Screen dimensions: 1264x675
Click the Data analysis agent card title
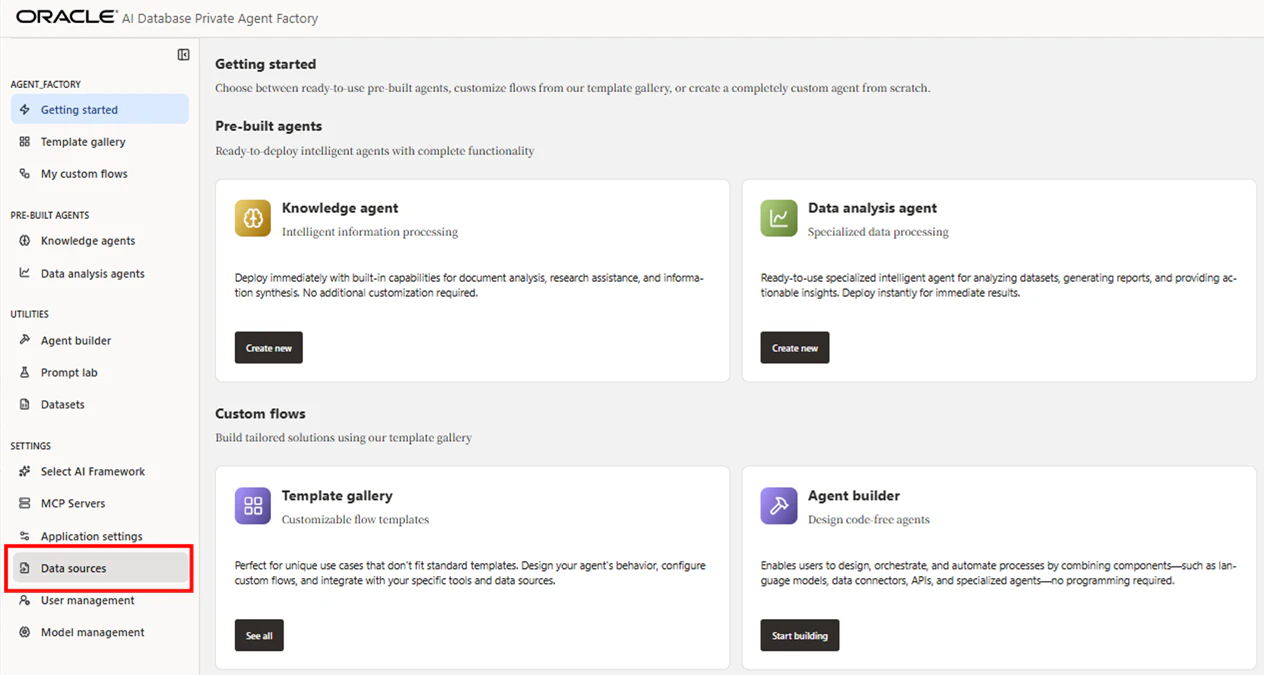(872, 208)
